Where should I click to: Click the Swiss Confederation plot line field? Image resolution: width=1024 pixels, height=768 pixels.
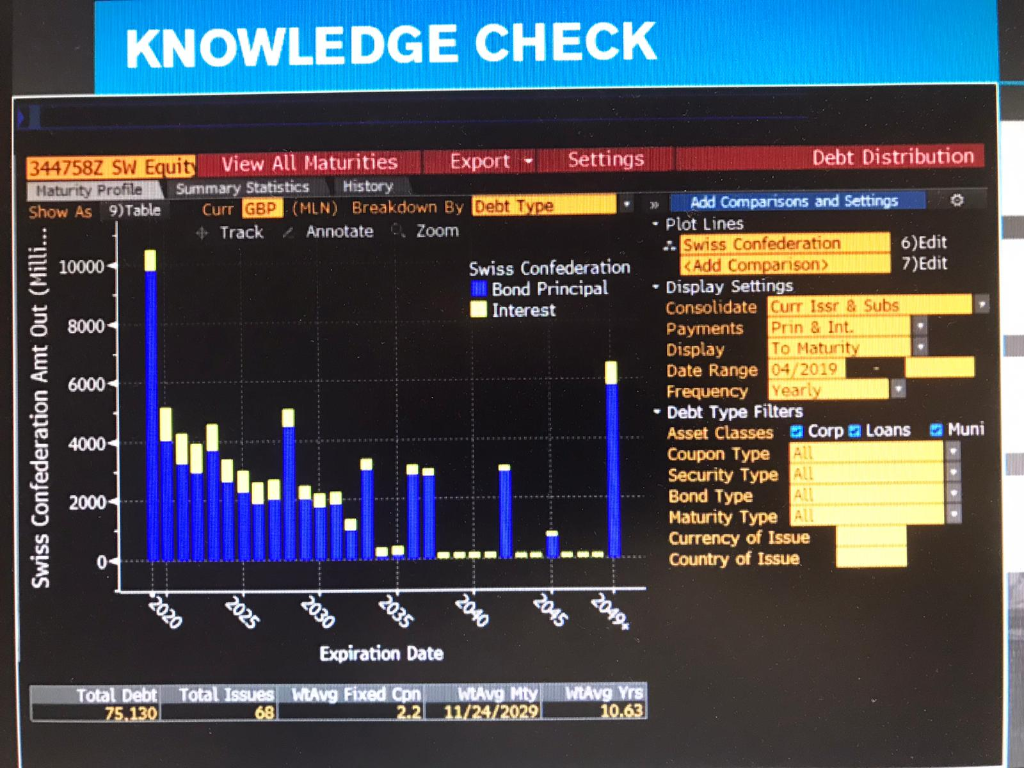785,244
